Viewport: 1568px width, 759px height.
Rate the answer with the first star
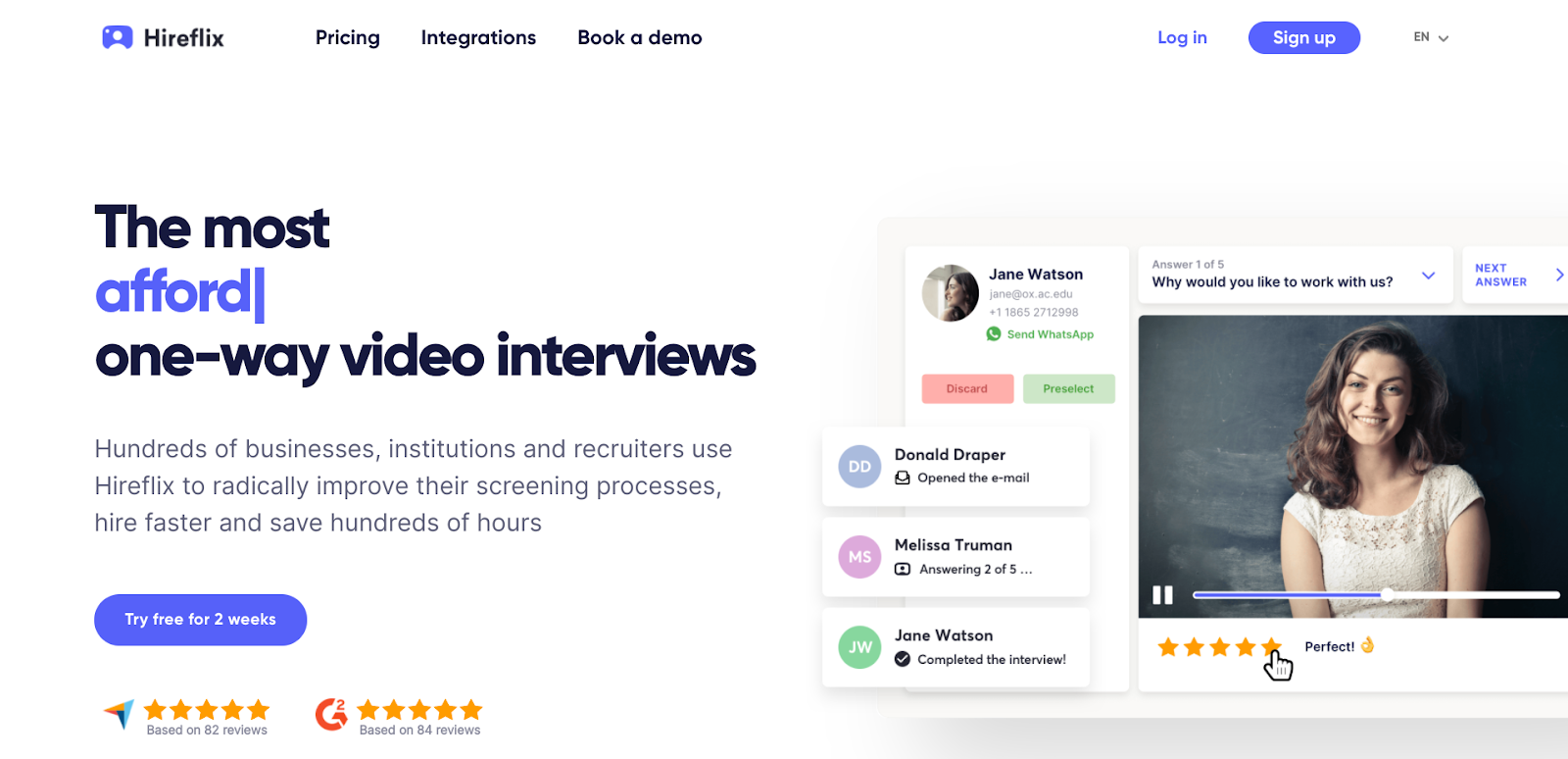tap(1168, 647)
